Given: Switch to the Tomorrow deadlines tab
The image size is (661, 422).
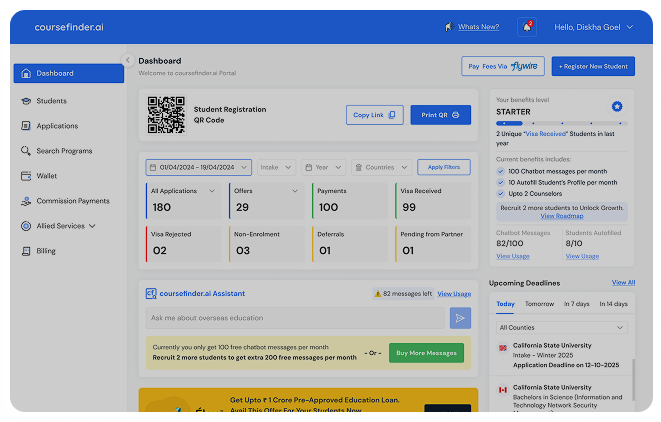Looking at the screenshot, I should (539, 304).
